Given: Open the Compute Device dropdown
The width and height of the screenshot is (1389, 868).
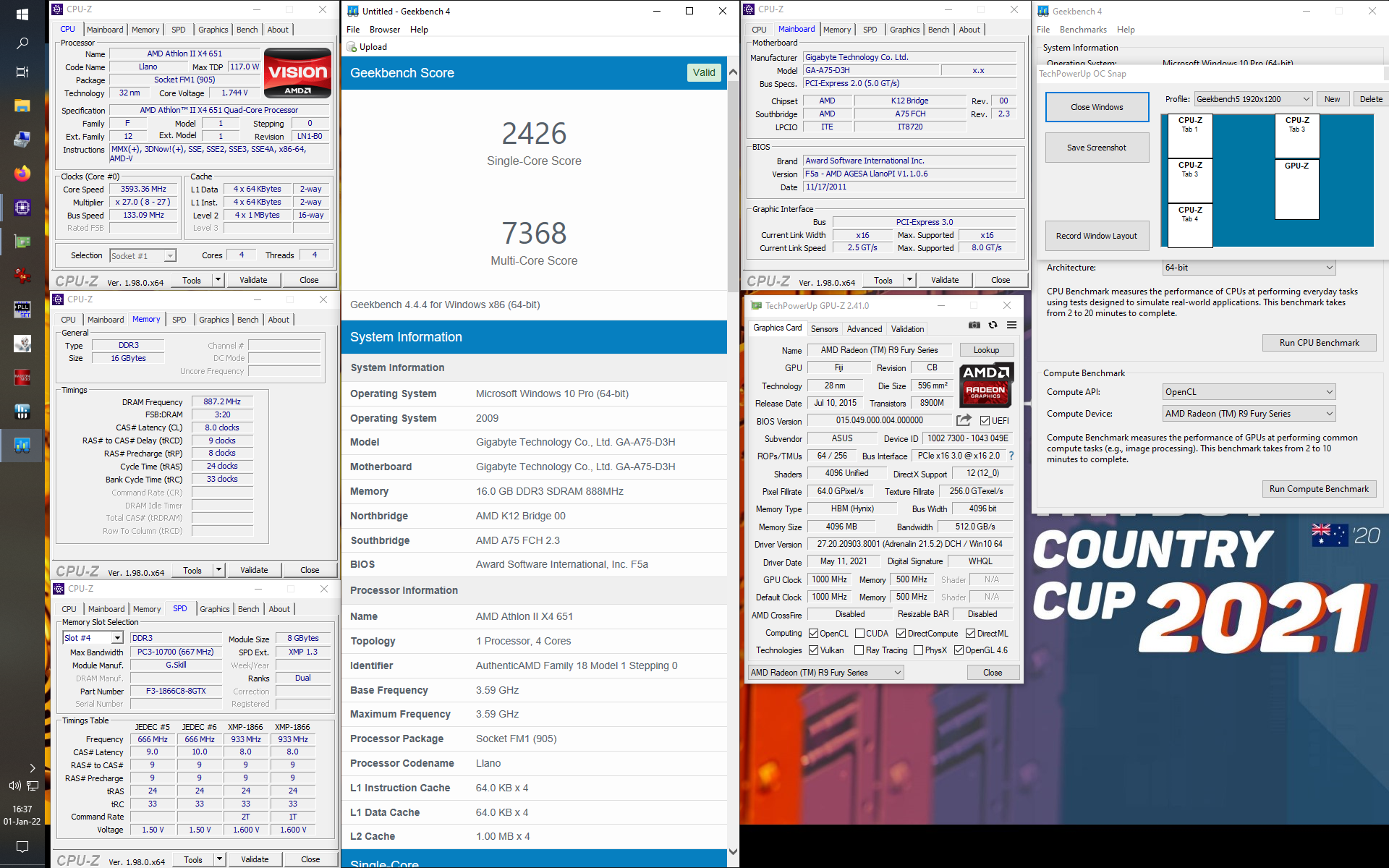Looking at the screenshot, I should coord(1249,414).
